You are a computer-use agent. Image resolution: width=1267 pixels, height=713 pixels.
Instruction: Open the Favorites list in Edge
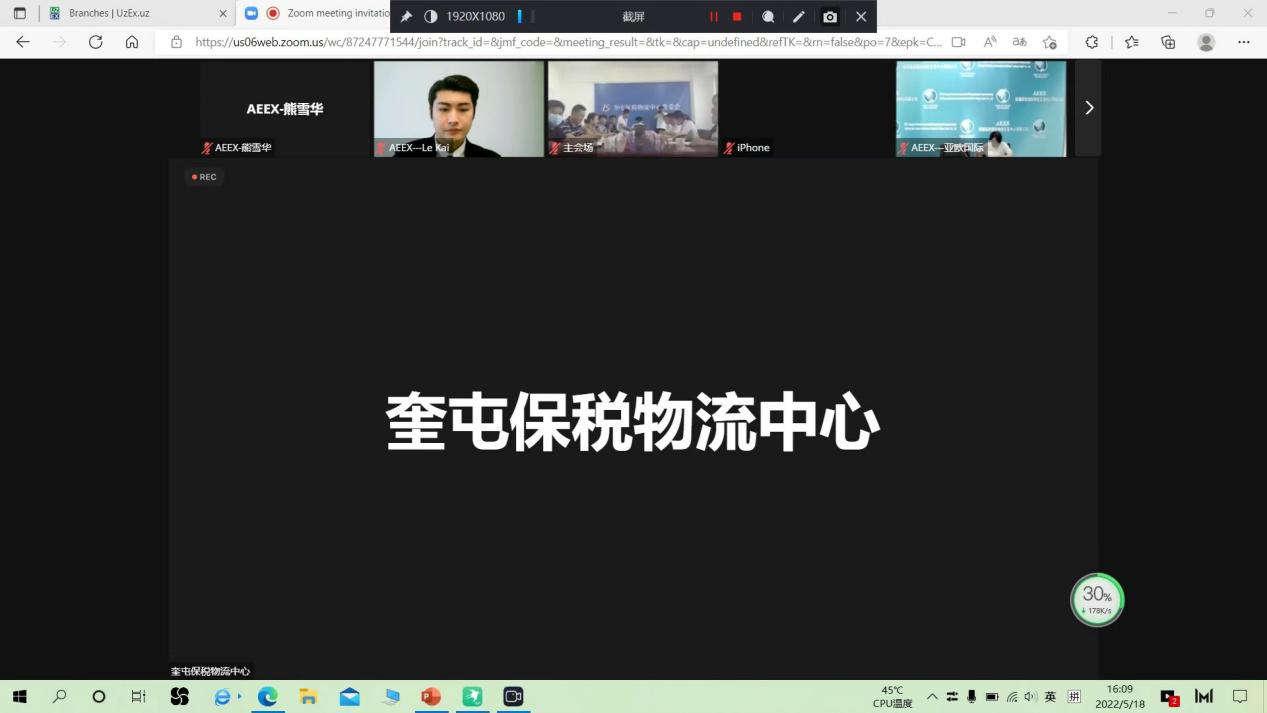click(x=1131, y=42)
